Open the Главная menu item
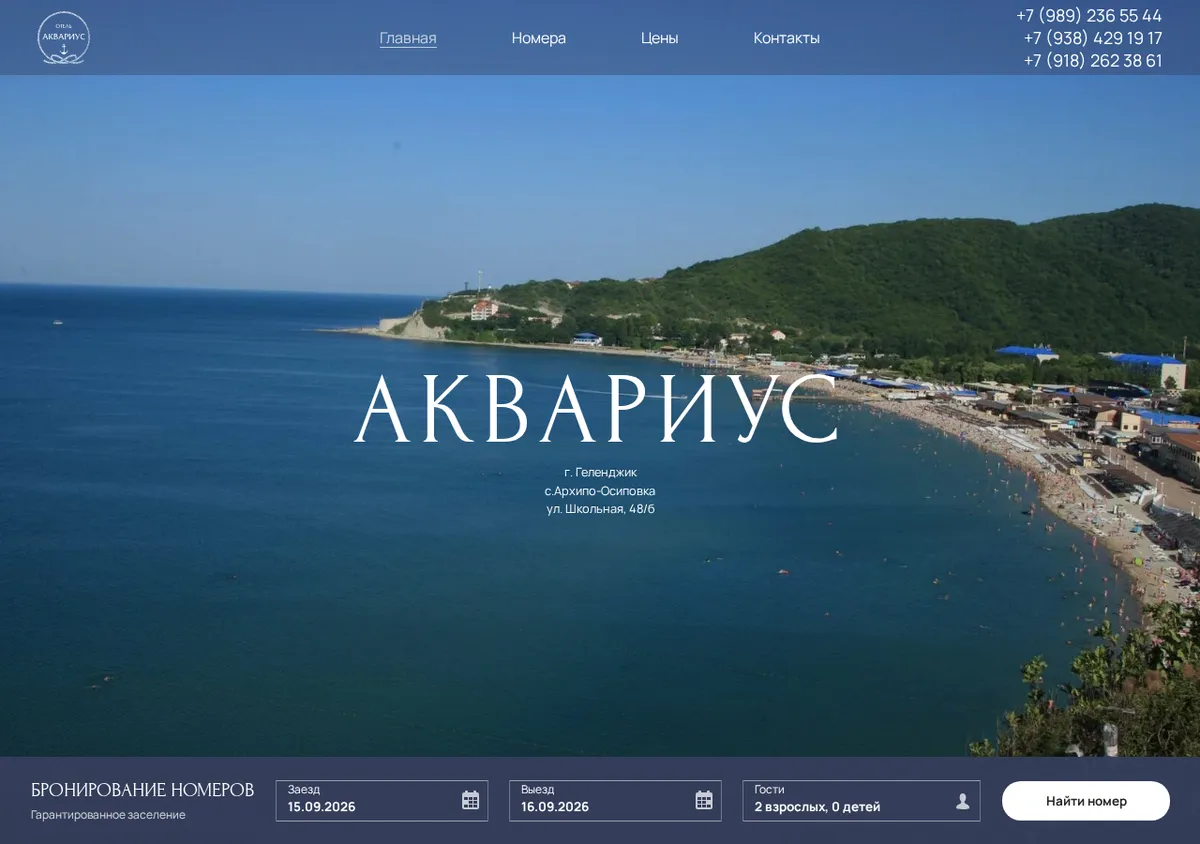Screen dimensions: 1200x844 tap(408, 38)
